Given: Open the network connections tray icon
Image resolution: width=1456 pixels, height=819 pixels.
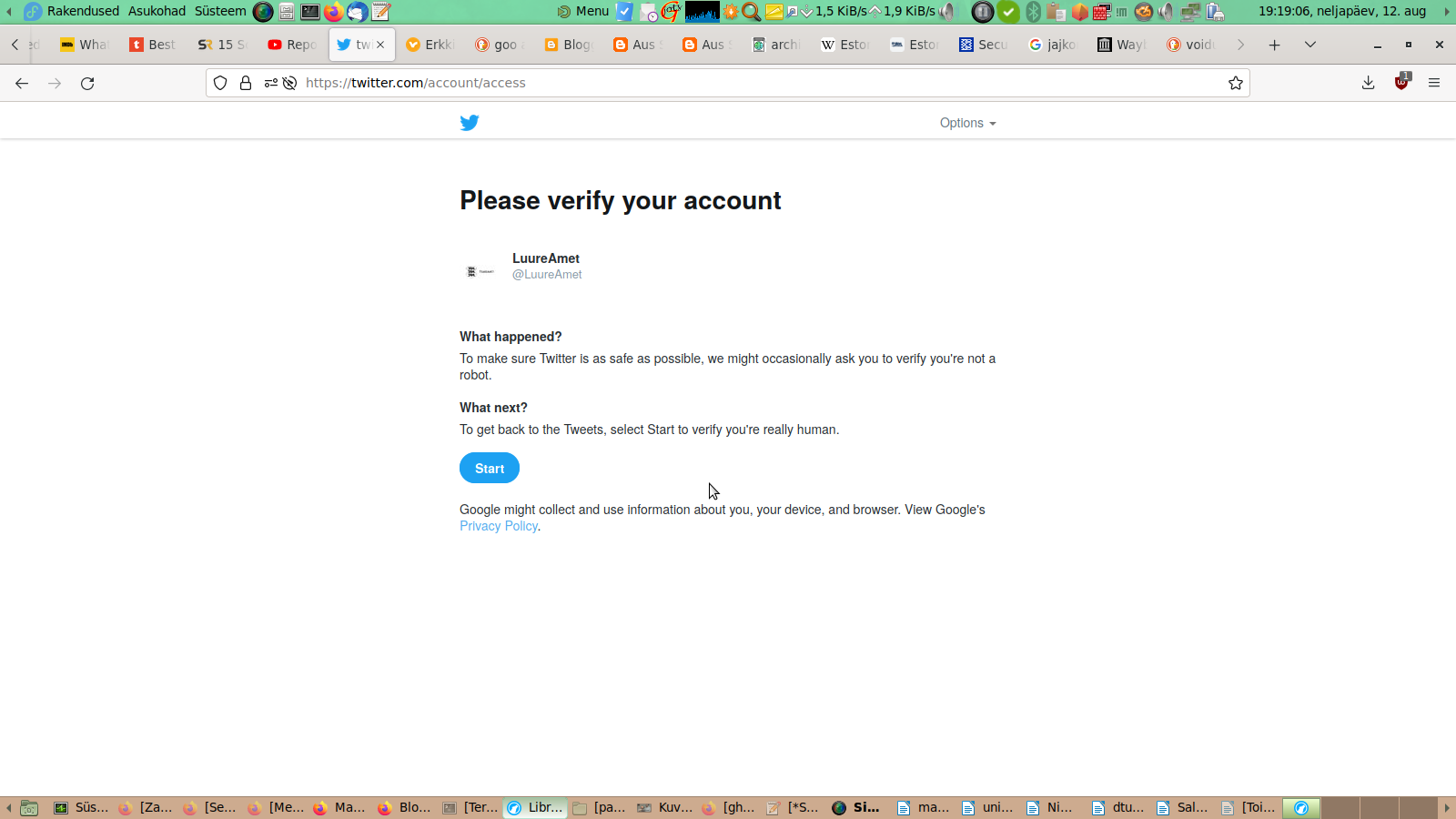Looking at the screenshot, I should click(1190, 11).
